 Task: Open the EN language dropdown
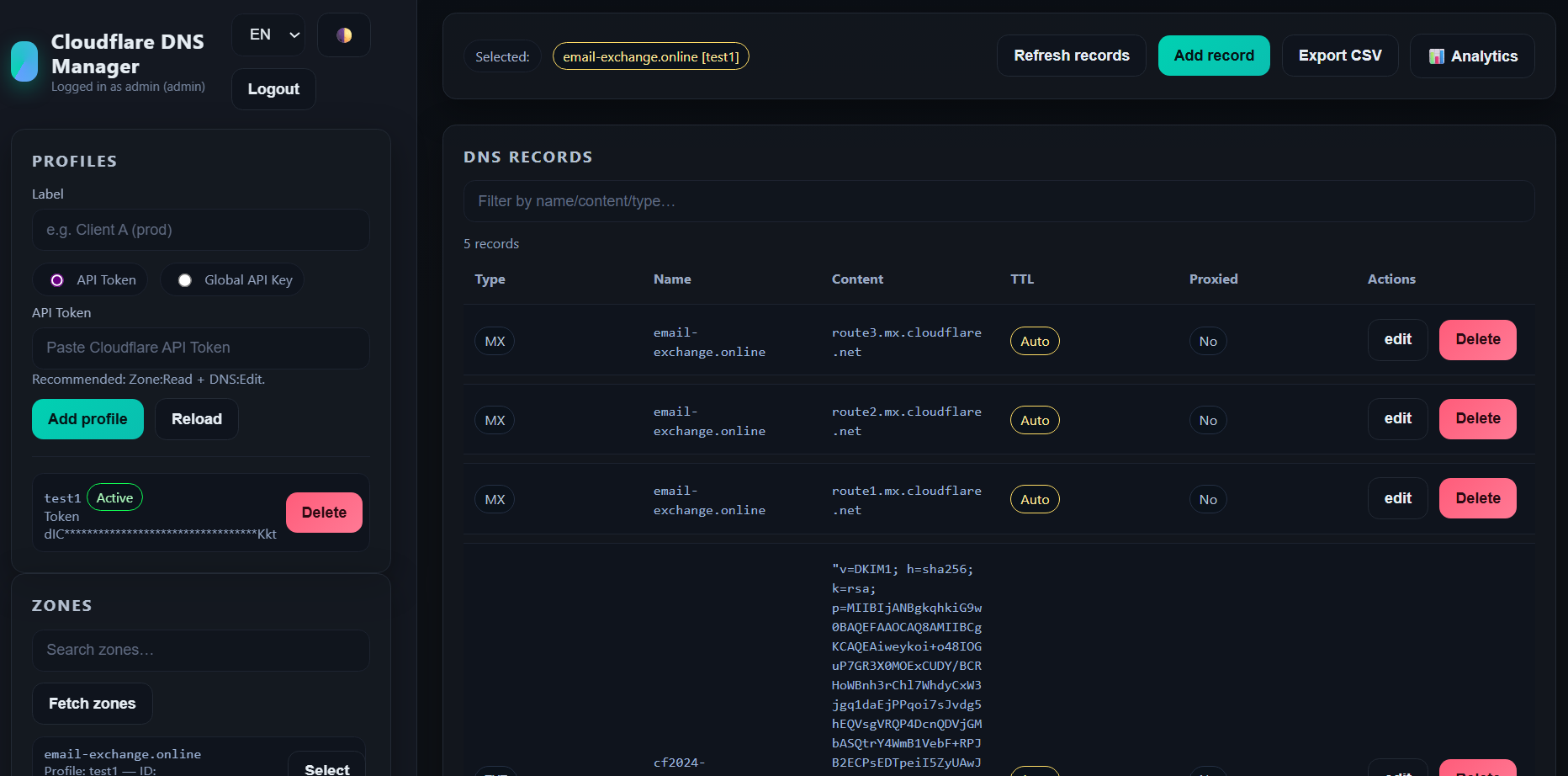coord(268,35)
